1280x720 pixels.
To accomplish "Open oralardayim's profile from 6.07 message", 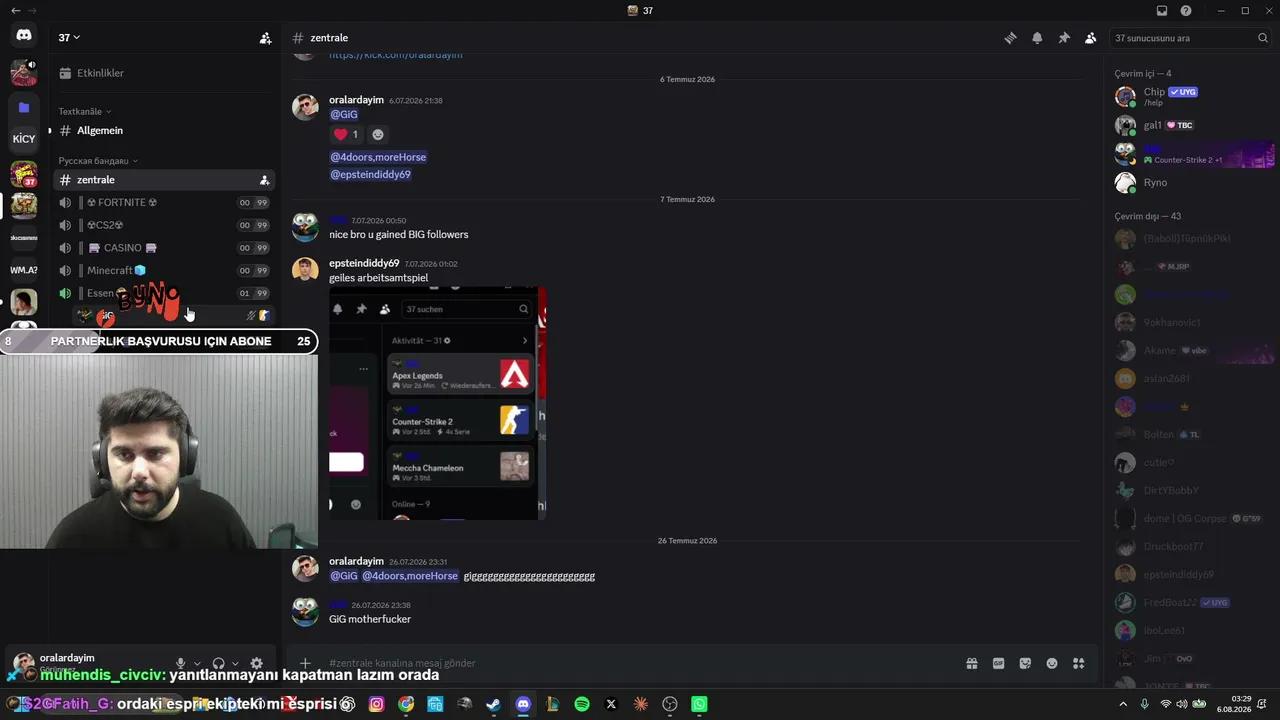I will coord(356,100).
